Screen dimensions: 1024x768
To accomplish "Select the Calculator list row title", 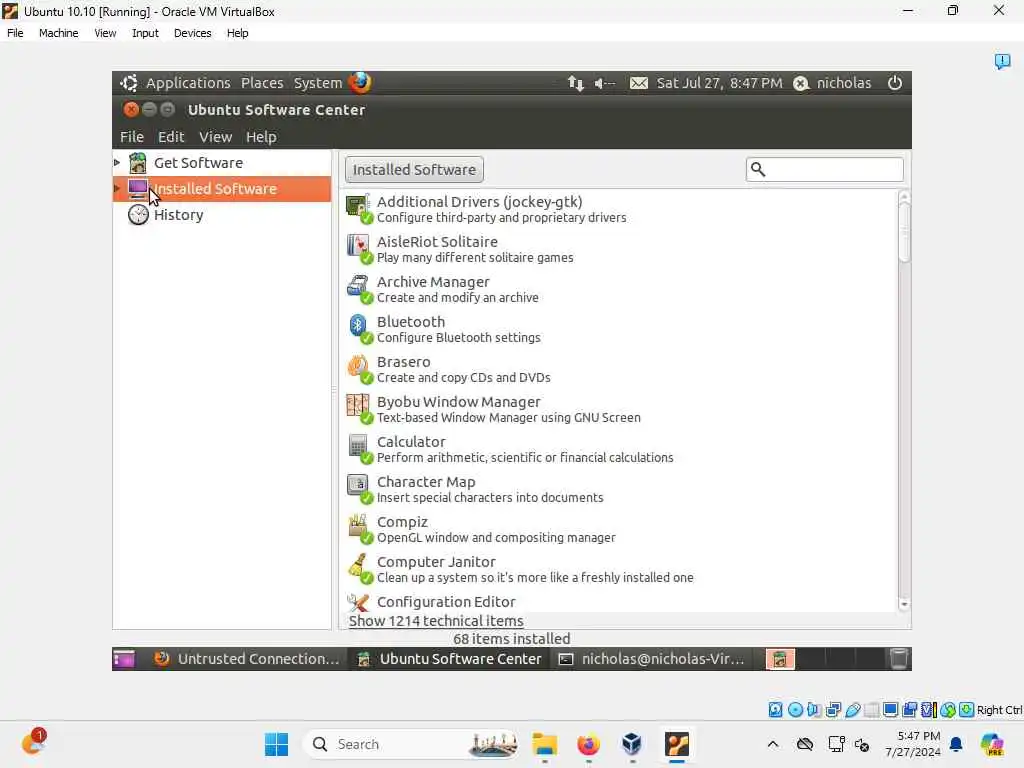I will point(411,442).
